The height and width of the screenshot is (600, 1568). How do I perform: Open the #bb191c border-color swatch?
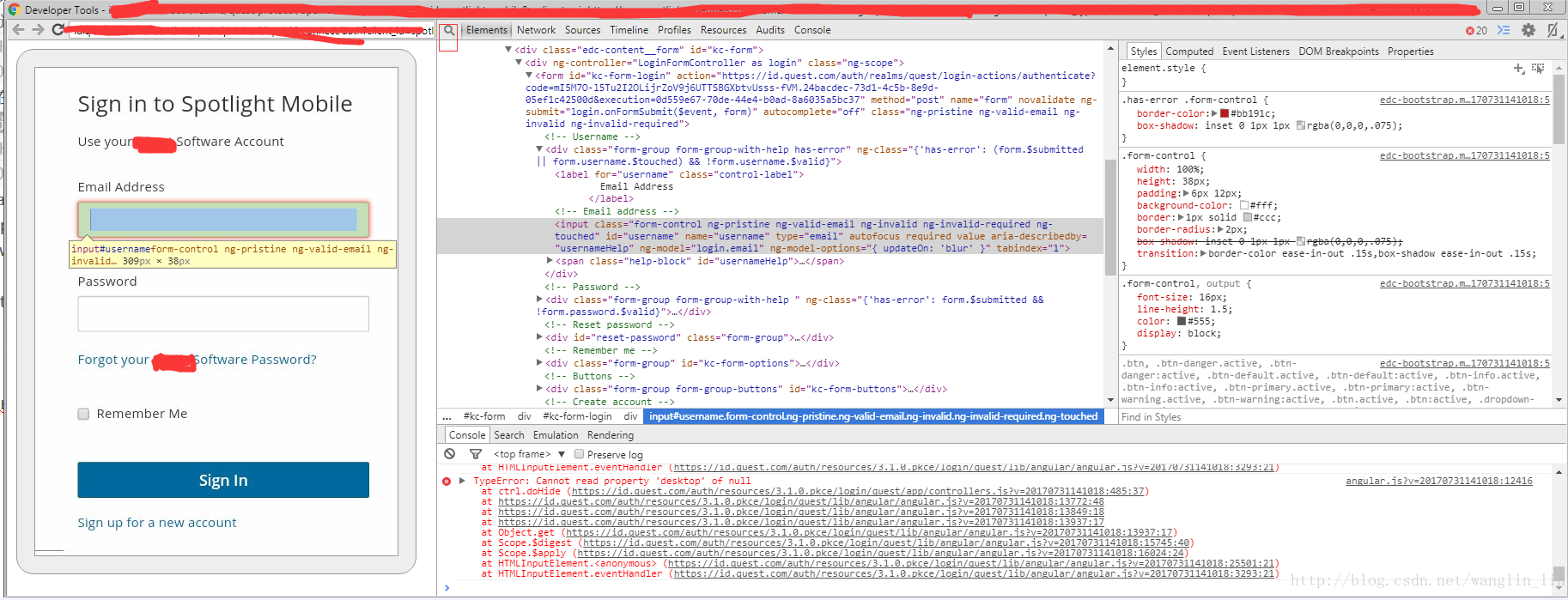1225,113
